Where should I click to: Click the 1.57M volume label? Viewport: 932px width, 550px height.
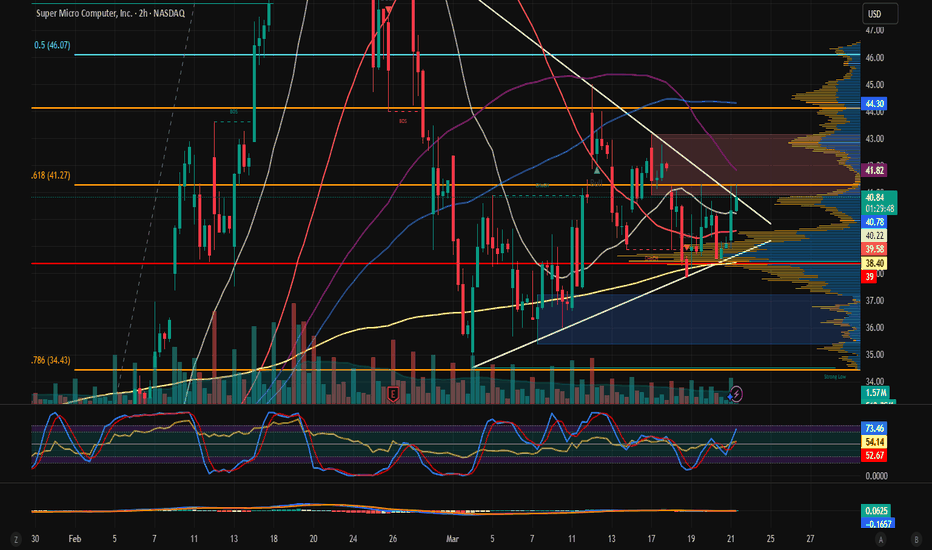pyautogui.click(x=877, y=393)
